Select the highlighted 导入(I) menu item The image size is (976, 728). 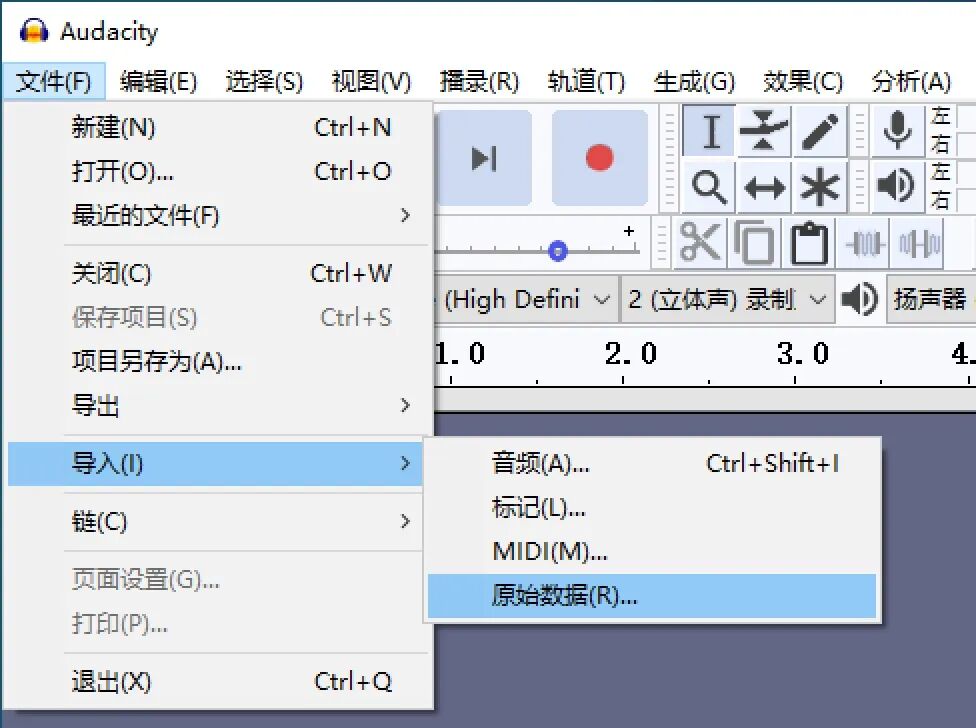215,464
